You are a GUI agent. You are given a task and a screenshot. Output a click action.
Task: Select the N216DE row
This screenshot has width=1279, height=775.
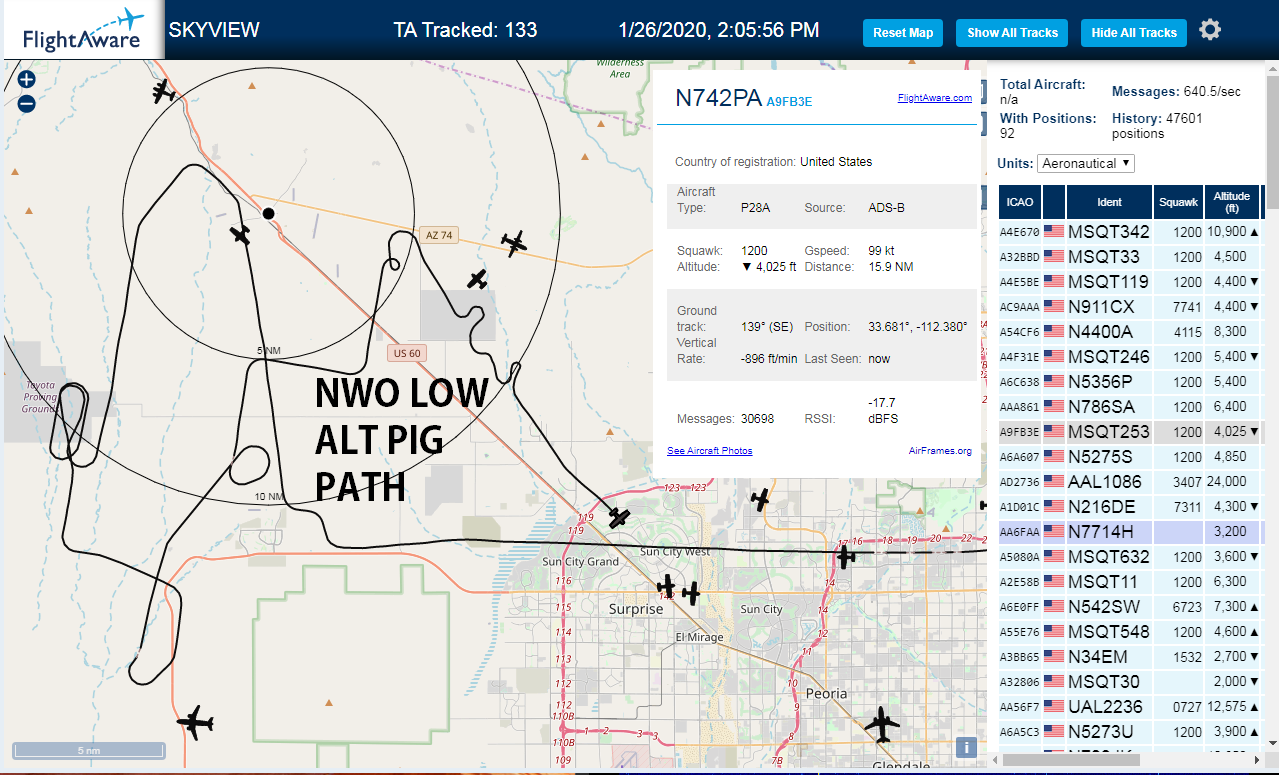[1130, 507]
